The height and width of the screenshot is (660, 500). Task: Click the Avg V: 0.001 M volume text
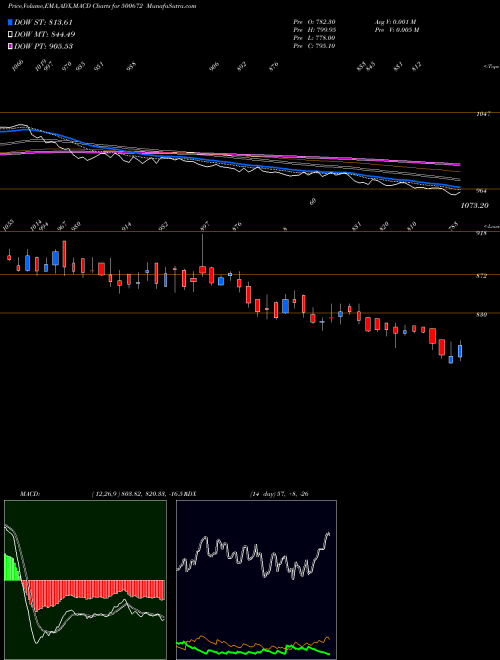click(395, 22)
